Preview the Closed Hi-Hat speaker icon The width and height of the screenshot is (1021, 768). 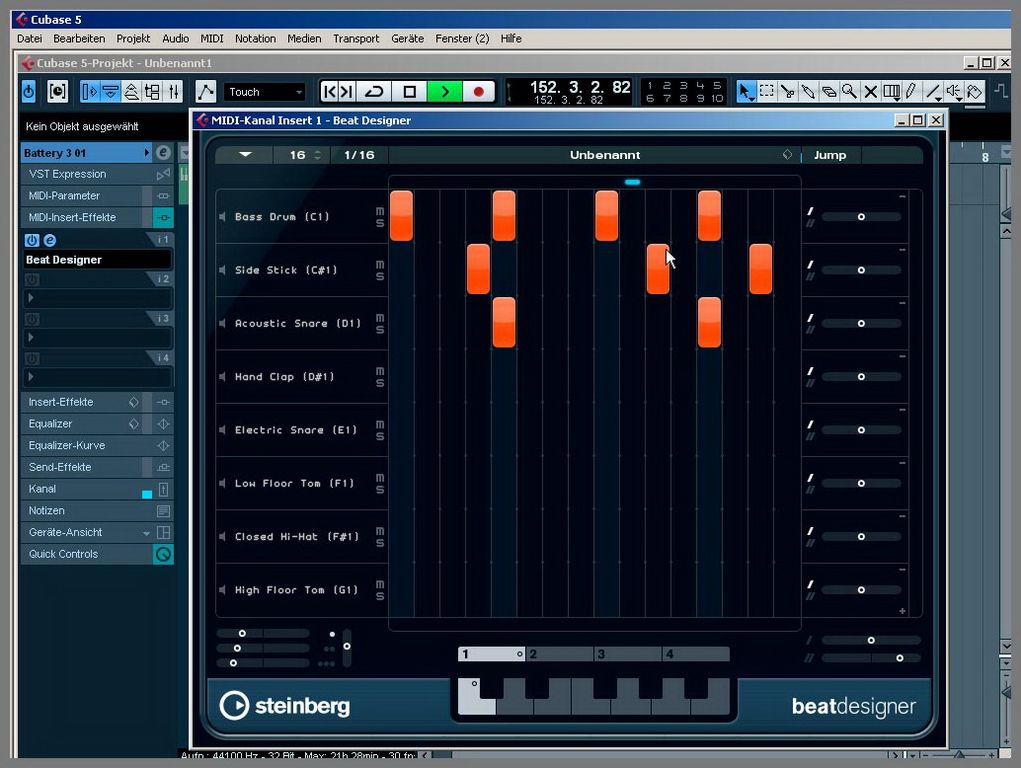[223, 537]
